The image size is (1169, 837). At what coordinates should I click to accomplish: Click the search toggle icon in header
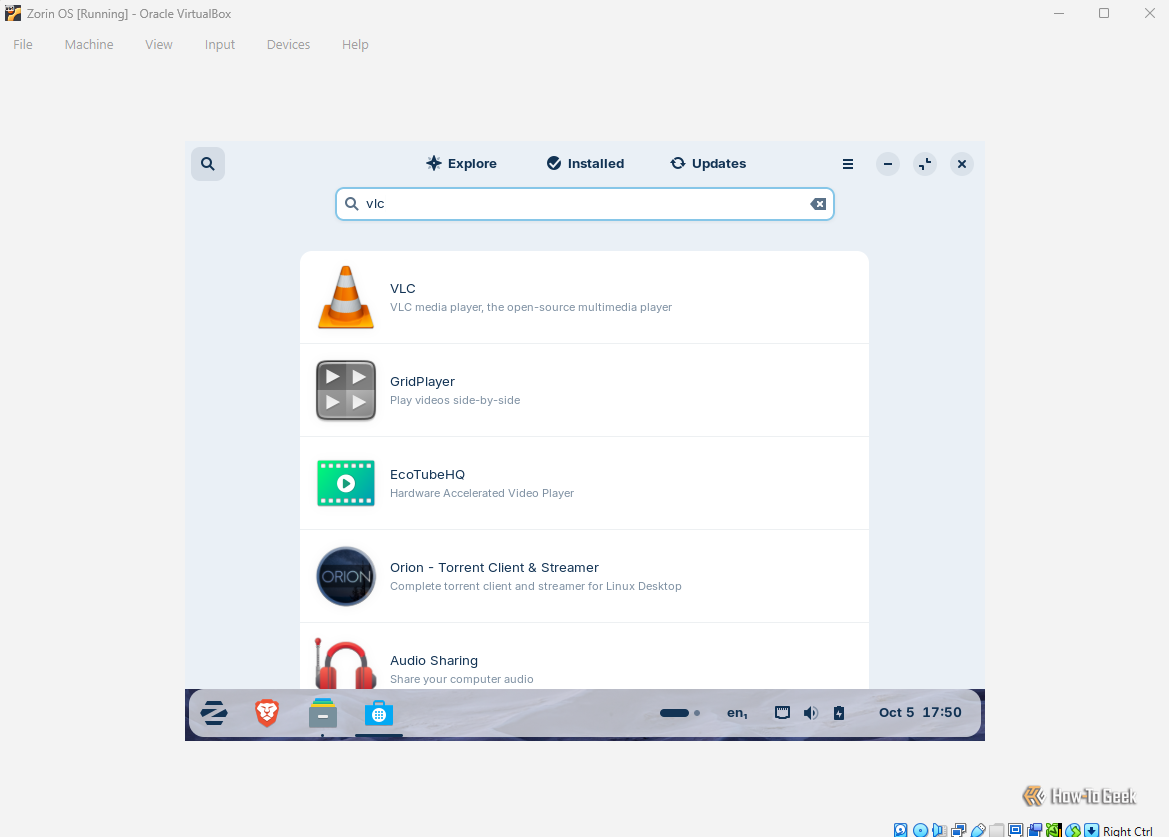tap(207, 164)
